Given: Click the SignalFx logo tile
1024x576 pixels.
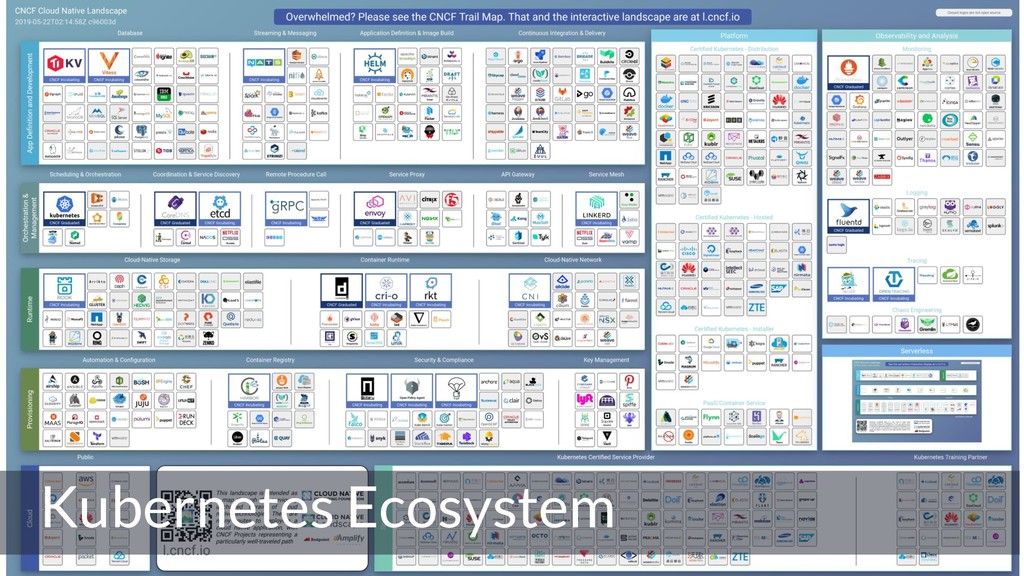Looking at the screenshot, I should 837,157.
